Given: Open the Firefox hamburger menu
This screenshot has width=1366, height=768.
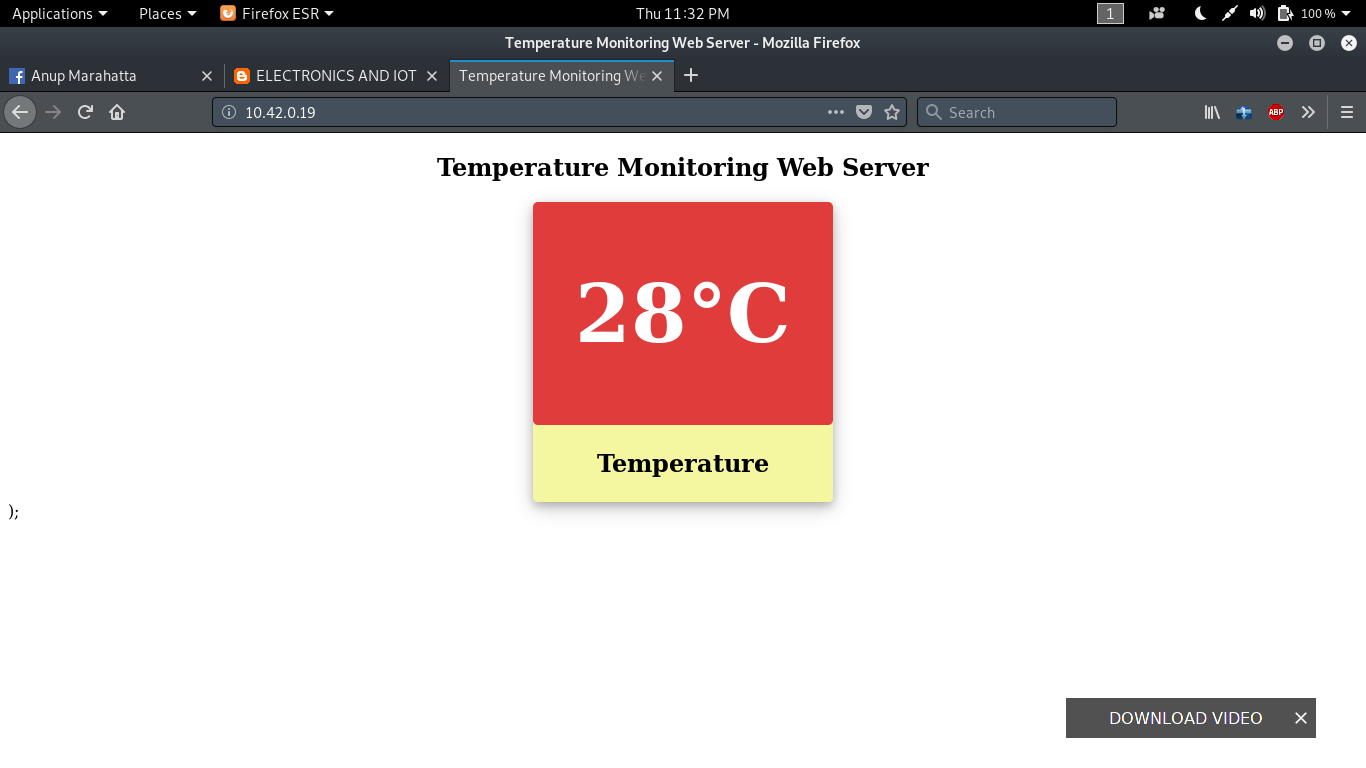Looking at the screenshot, I should 1345,112.
